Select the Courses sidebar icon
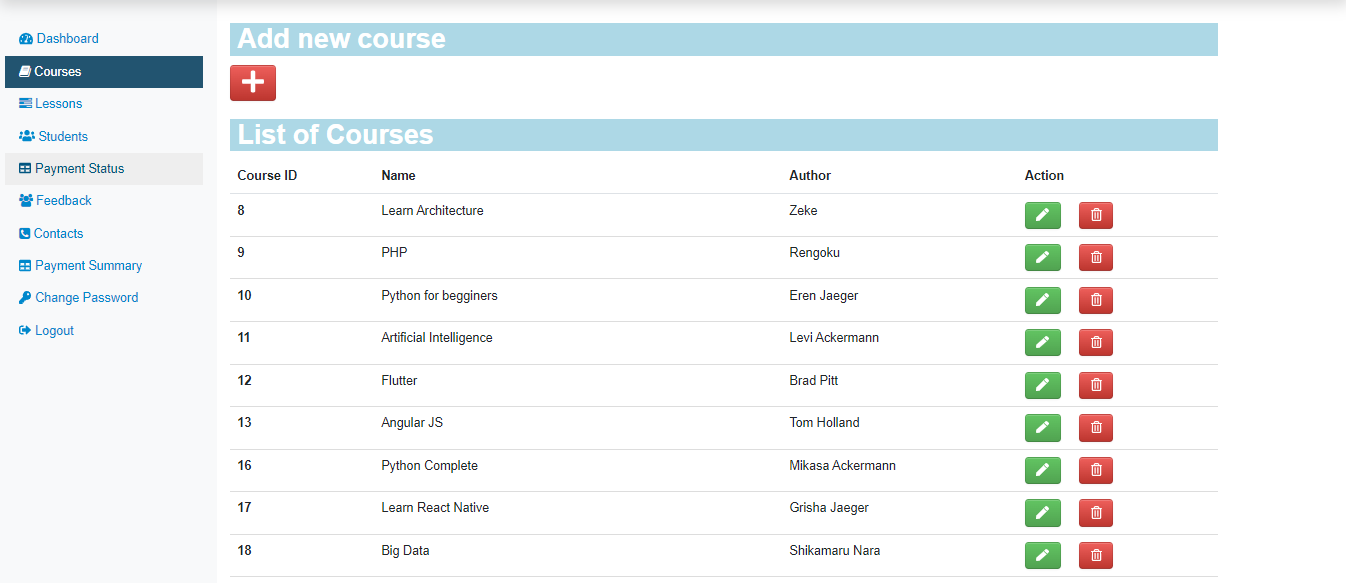This screenshot has height=583, width=1346. coord(55,71)
